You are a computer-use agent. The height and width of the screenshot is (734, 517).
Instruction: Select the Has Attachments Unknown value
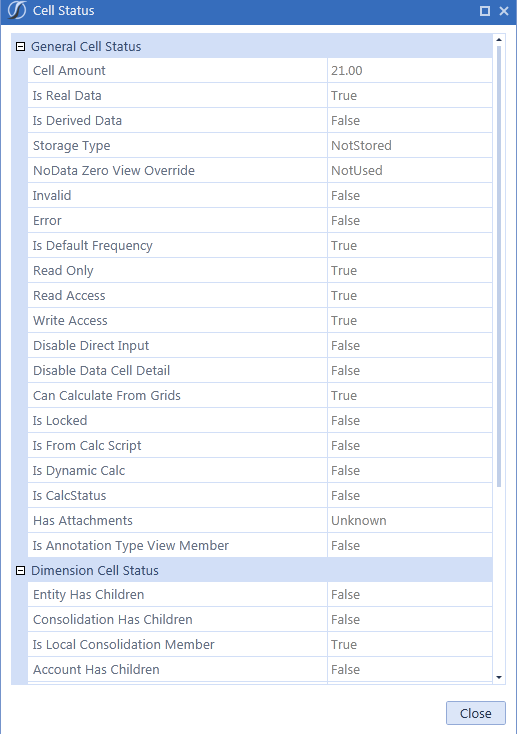tap(359, 521)
